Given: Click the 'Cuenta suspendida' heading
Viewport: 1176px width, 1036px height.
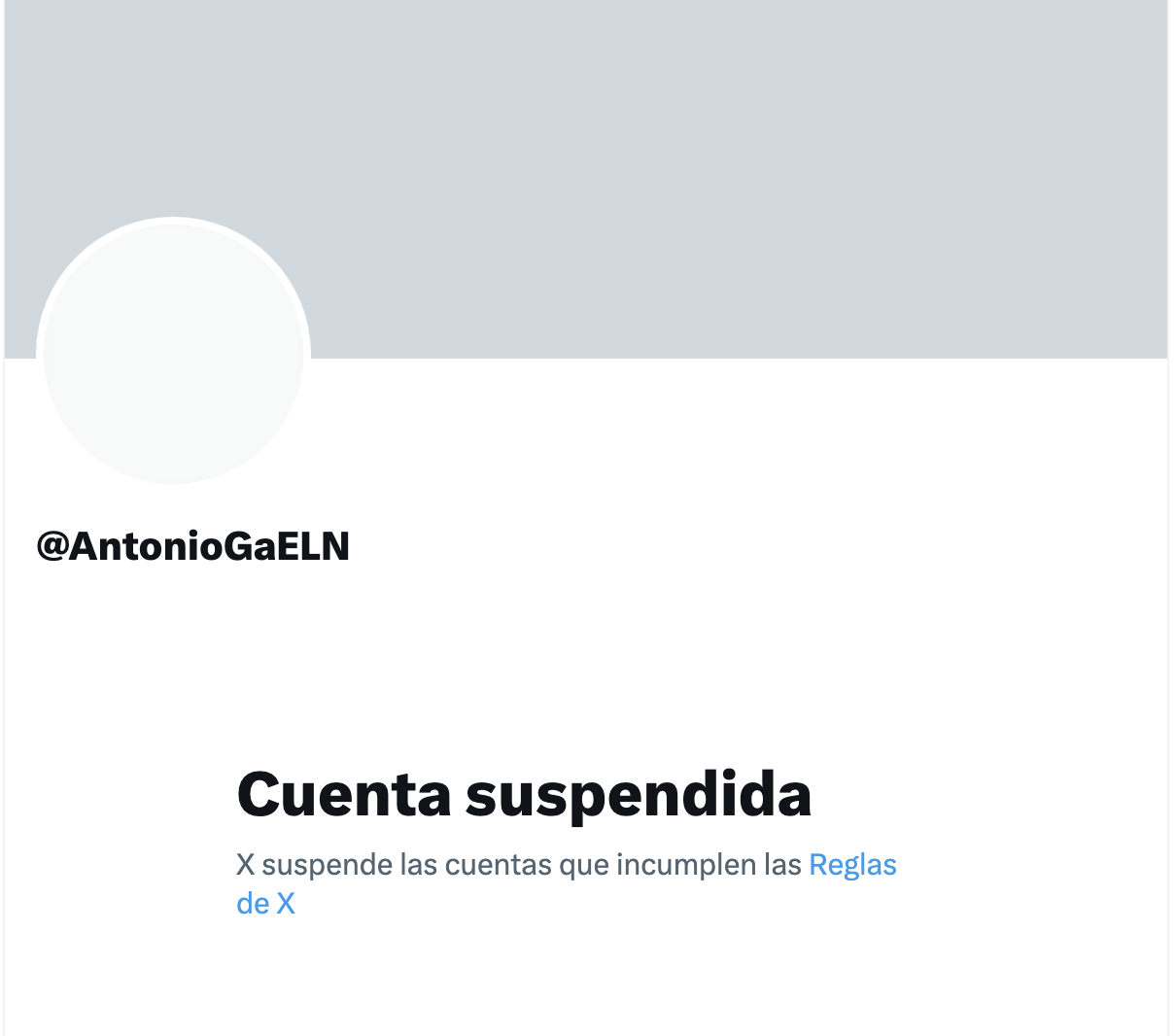Looking at the screenshot, I should tap(524, 795).
